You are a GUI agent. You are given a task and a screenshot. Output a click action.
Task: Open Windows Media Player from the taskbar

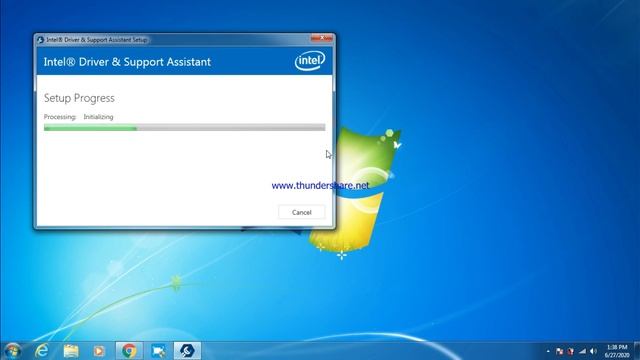pos(99,351)
